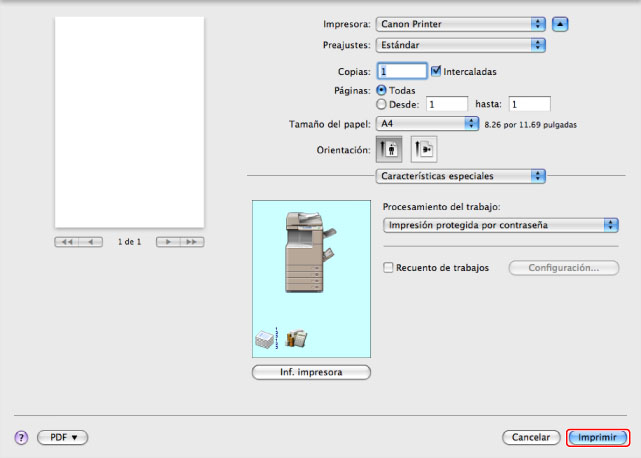The image size is (641, 458).
Task: Click the help question mark button
Action: point(20,438)
